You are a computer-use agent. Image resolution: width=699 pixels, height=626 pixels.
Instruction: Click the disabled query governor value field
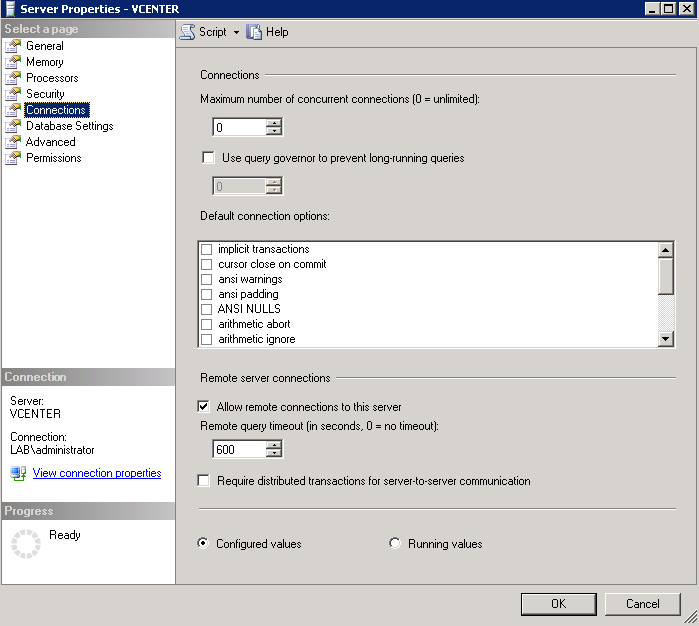(239, 186)
